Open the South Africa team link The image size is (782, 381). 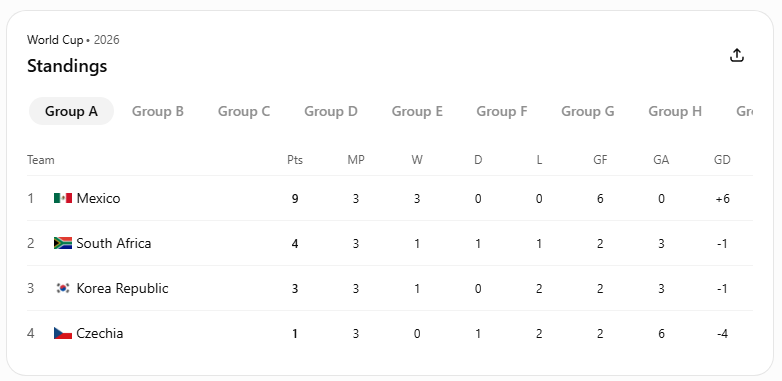[114, 243]
